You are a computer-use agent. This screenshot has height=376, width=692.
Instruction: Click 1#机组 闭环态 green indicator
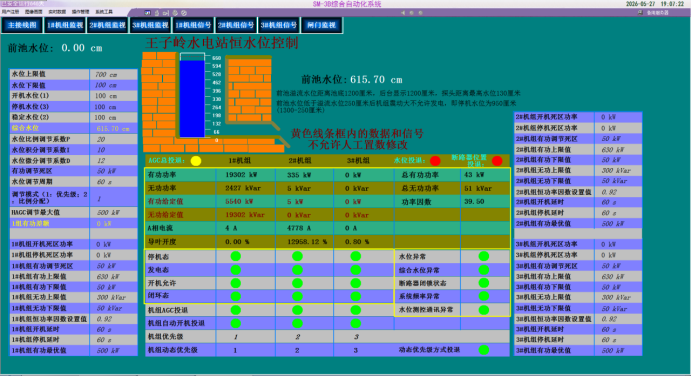[x=236, y=296]
